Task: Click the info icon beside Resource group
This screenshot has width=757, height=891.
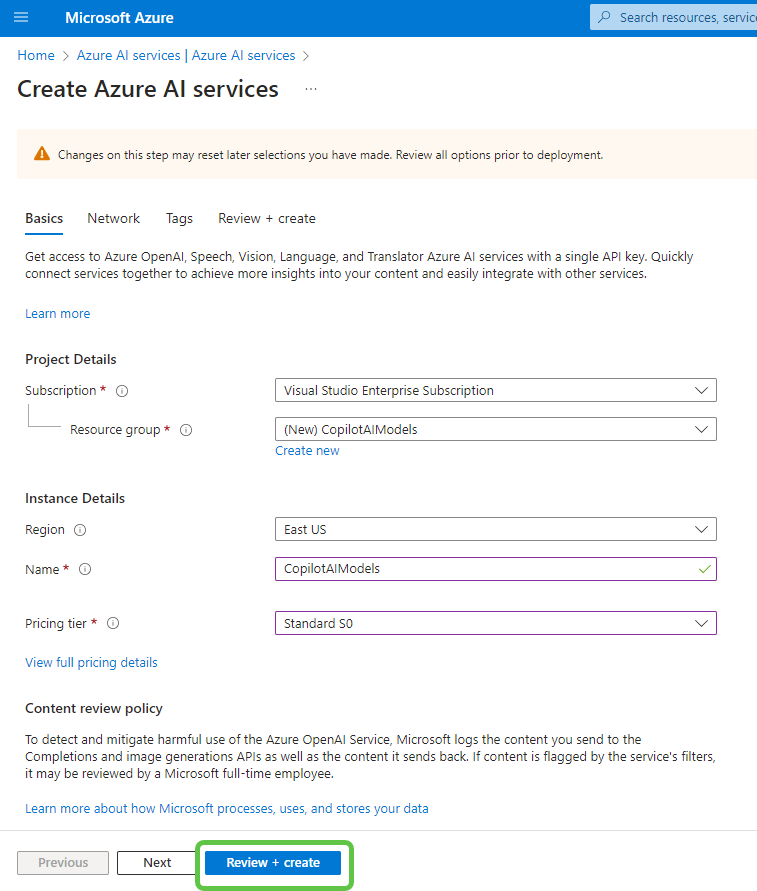Action: [186, 429]
